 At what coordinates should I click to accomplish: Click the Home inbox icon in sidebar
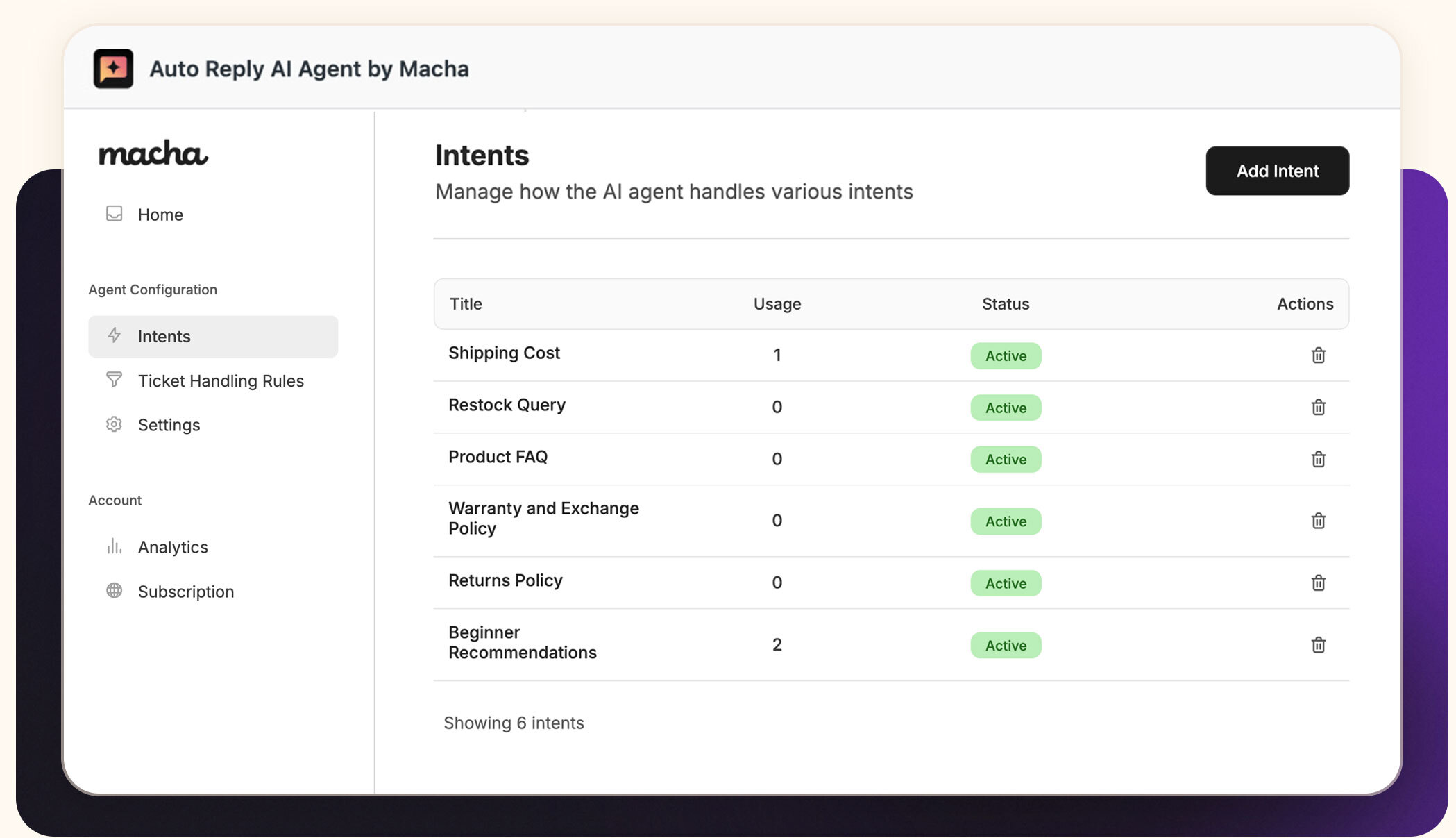pyautogui.click(x=114, y=214)
